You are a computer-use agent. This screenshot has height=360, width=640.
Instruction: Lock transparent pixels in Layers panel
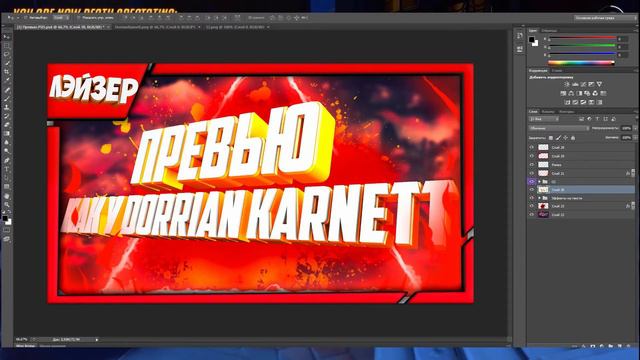(x=551, y=138)
